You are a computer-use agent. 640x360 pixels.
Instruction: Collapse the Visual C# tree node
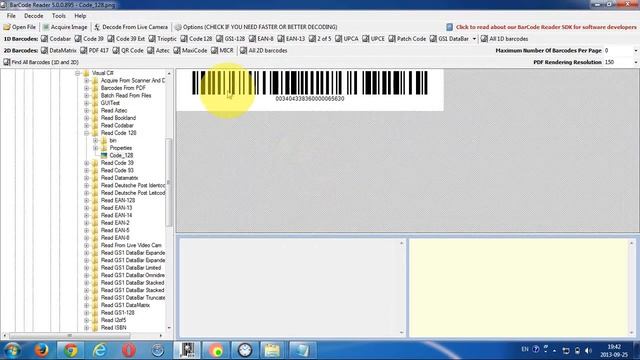[78, 73]
